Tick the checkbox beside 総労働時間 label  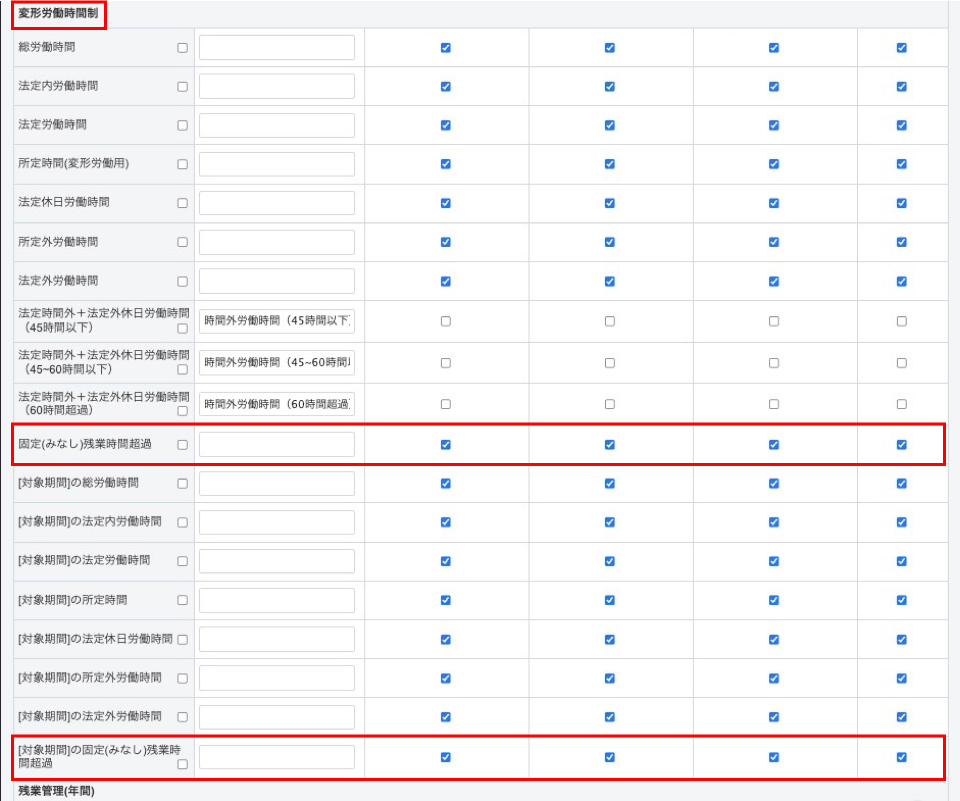click(x=182, y=48)
